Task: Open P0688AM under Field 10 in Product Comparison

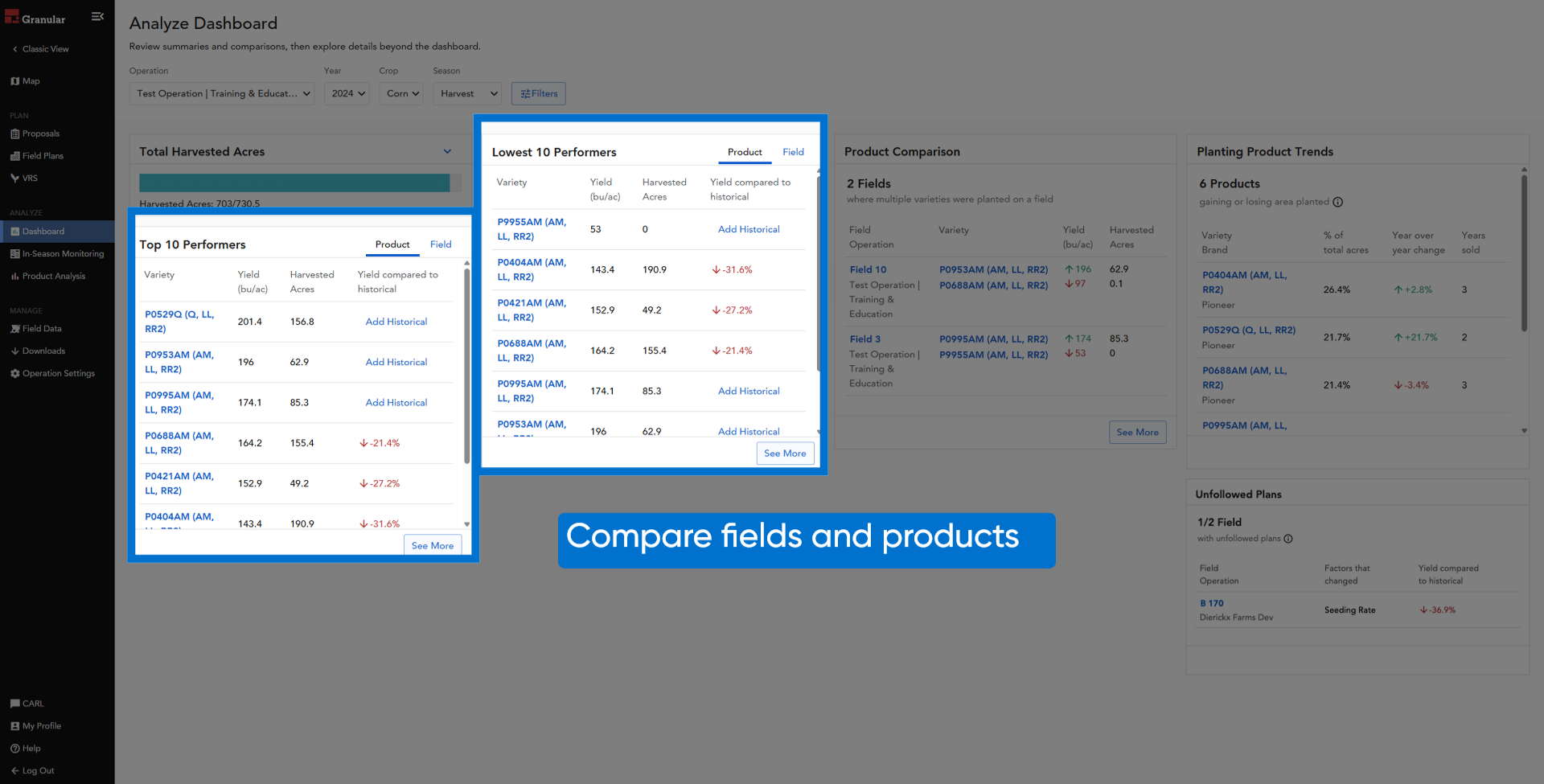Action: pyautogui.click(x=993, y=285)
